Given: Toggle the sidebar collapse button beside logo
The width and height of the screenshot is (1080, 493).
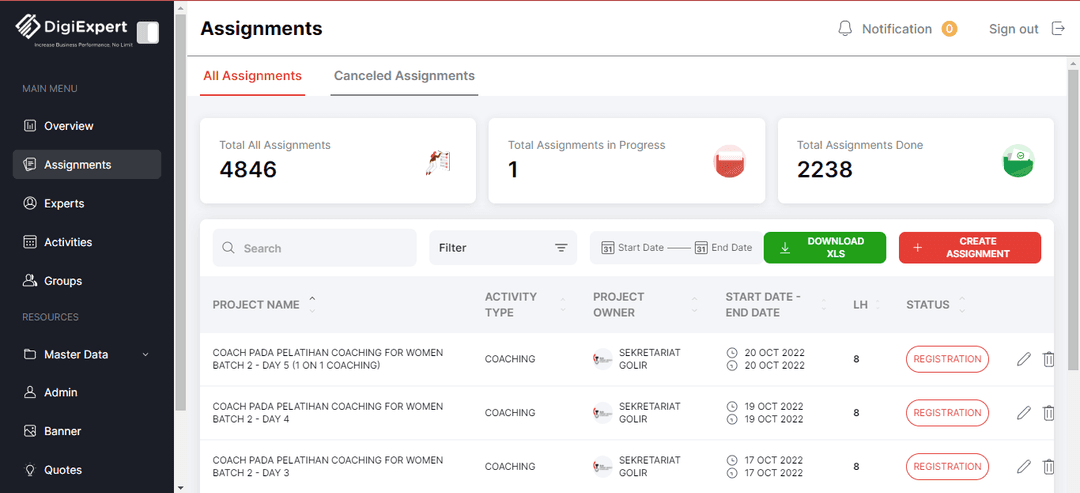Looking at the screenshot, I should (x=148, y=32).
